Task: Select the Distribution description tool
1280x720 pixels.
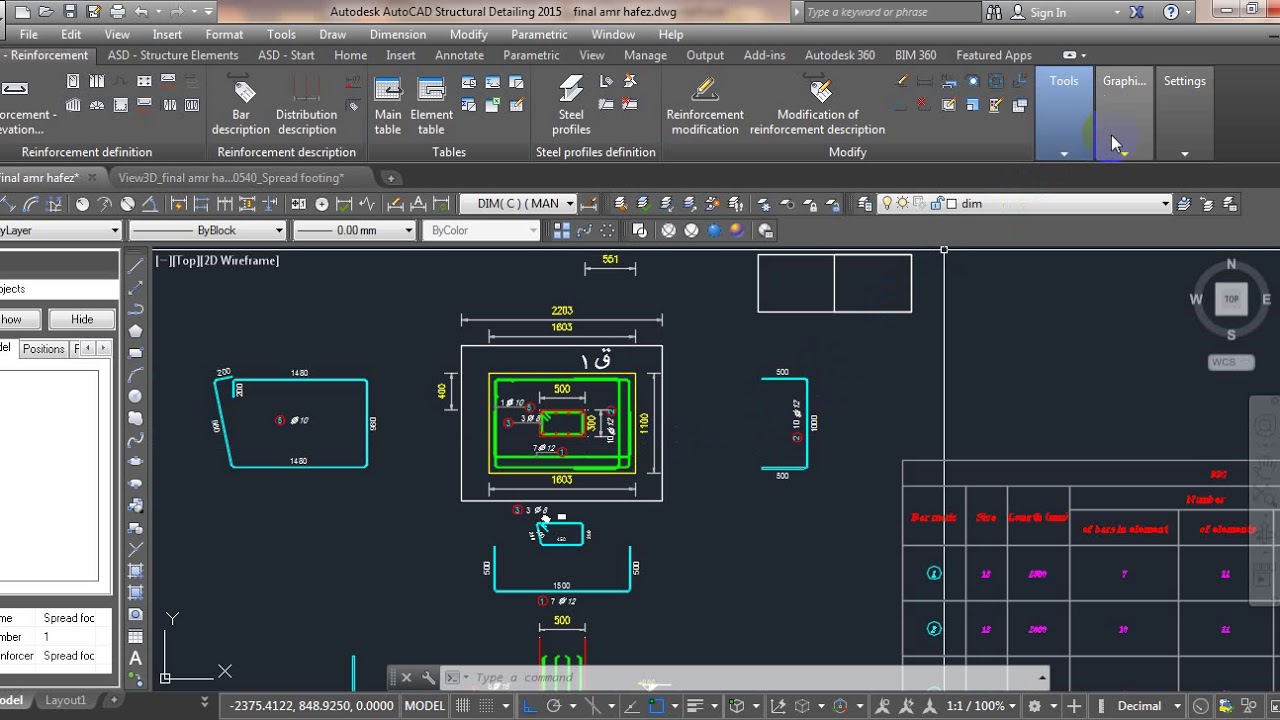Action: tap(306, 106)
